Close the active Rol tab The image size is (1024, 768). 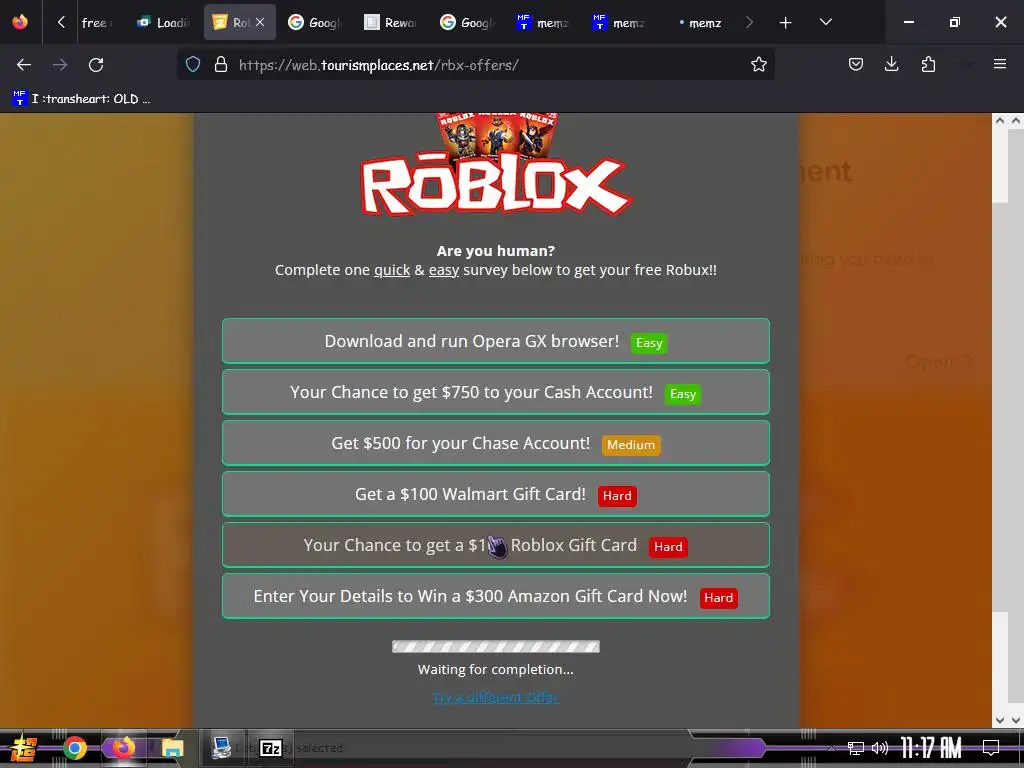click(260, 22)
